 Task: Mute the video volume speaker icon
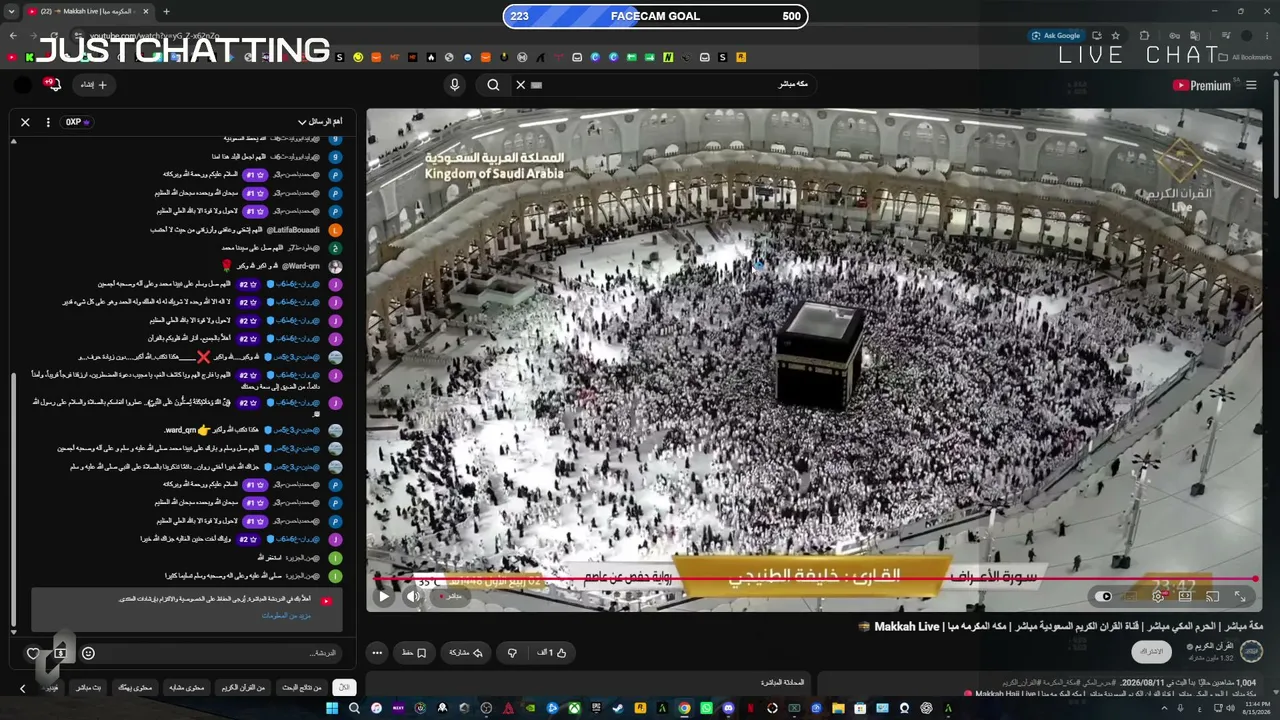click(413, 596)
